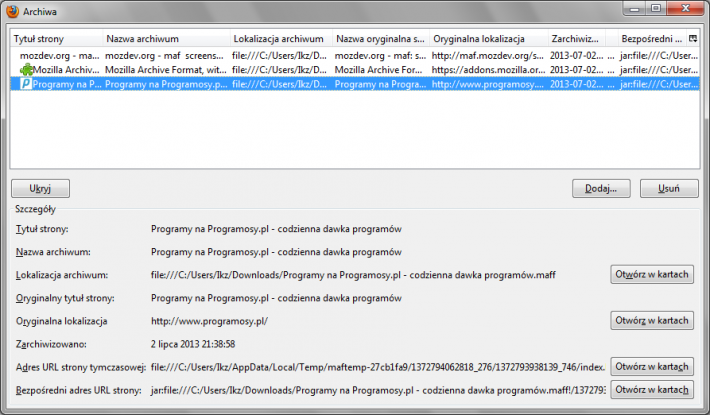The image size is (710, 415).
Task: Click the Tytuł strony: label in details
Action: click(x=42, y=229)
